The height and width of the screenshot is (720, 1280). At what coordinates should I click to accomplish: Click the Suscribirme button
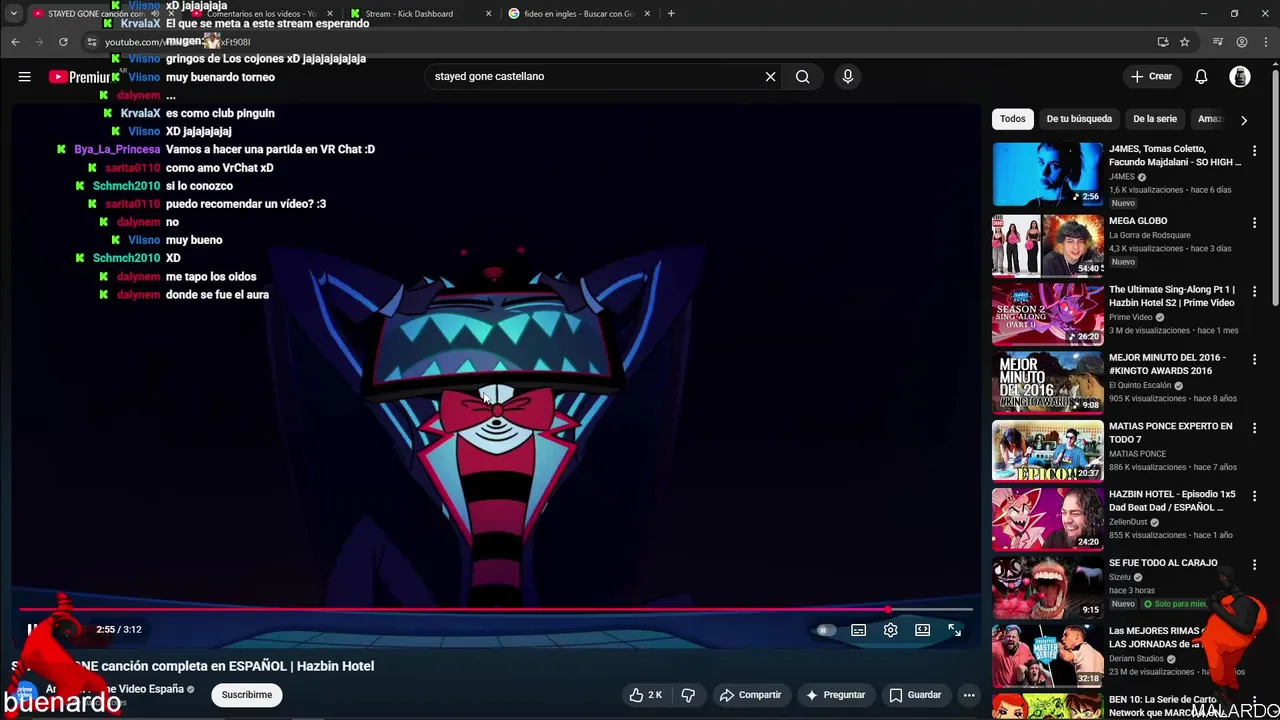(x=247, y=695)
